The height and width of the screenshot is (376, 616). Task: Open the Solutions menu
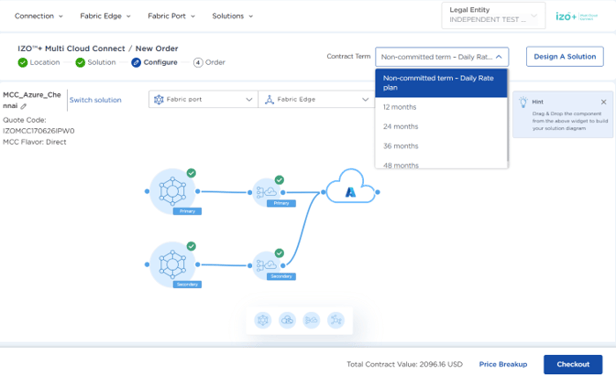point(232,16)
